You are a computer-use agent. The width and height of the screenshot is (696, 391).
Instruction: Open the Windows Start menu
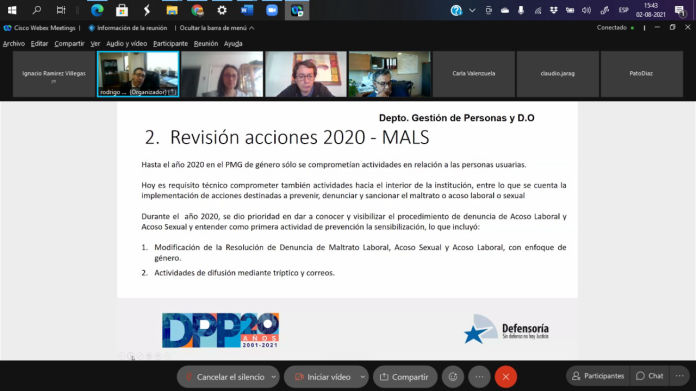(x=12, y=10)
